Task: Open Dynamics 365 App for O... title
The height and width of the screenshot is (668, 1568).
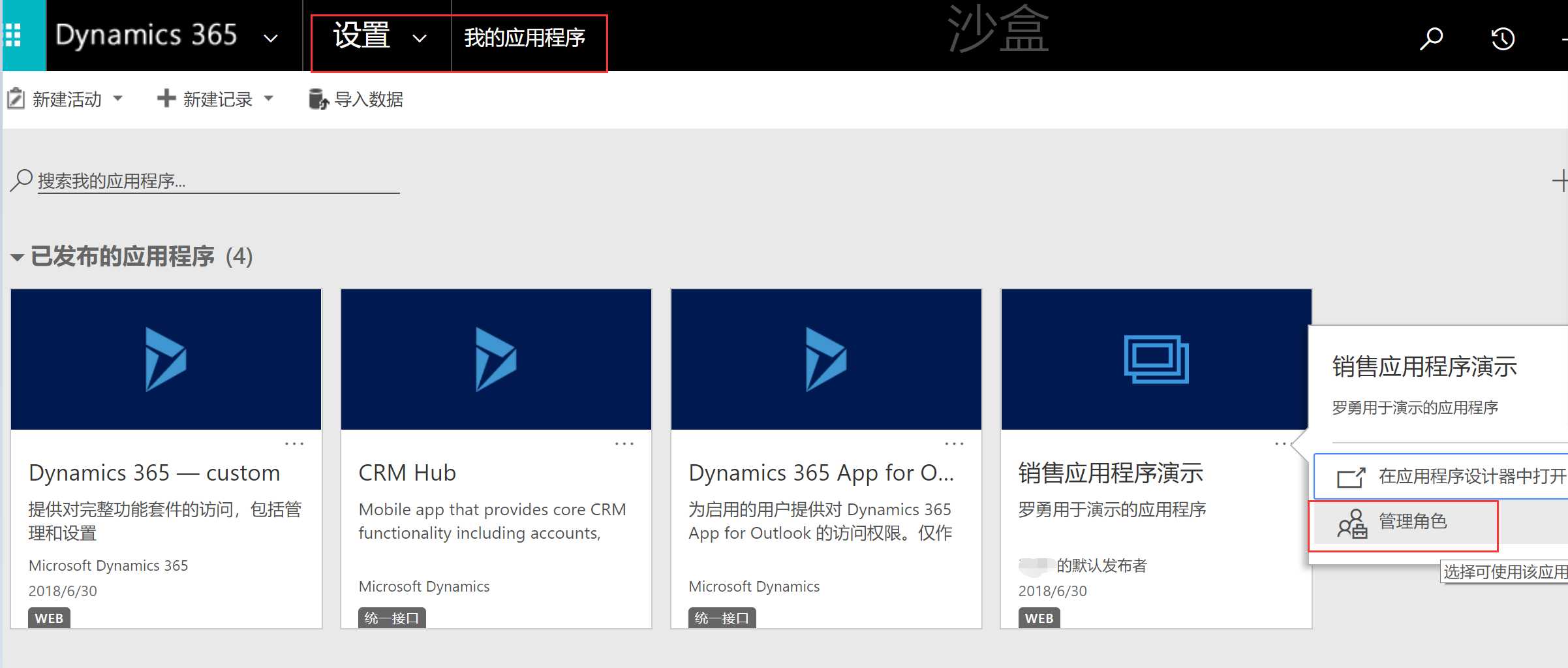Action: (x=822, y=473)
